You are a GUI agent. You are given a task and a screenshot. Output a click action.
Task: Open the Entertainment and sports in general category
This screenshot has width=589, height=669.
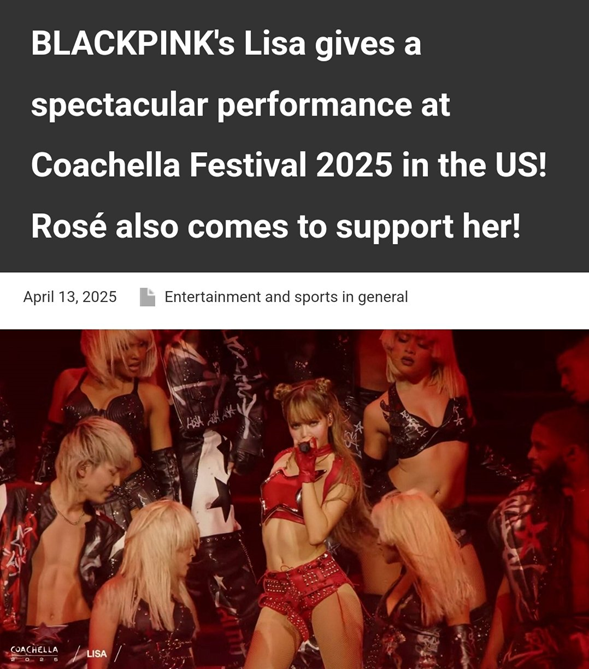(x=286, y=297)
